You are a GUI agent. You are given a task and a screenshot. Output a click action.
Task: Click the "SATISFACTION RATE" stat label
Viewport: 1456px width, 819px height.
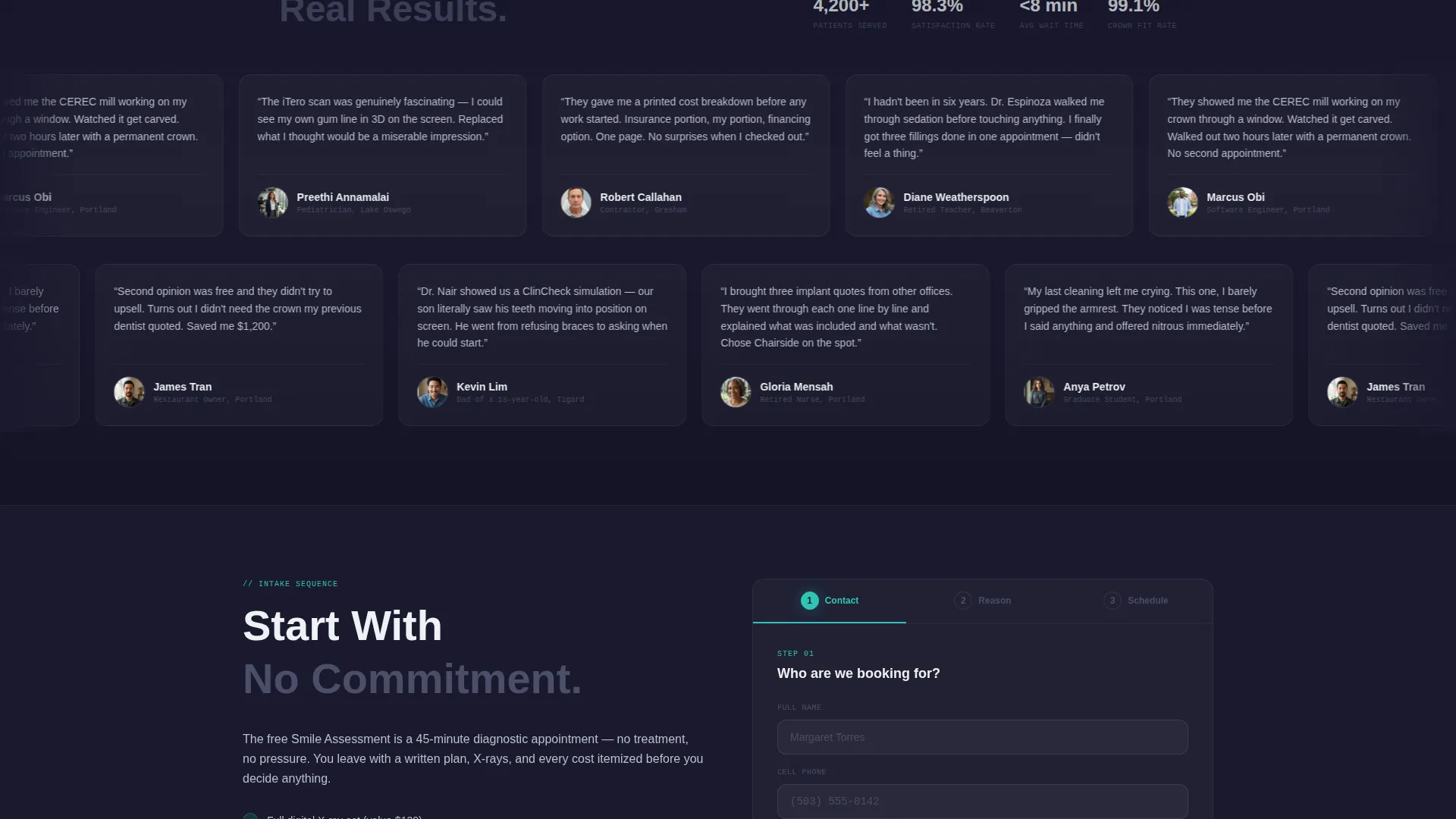(x=952, y=26)
